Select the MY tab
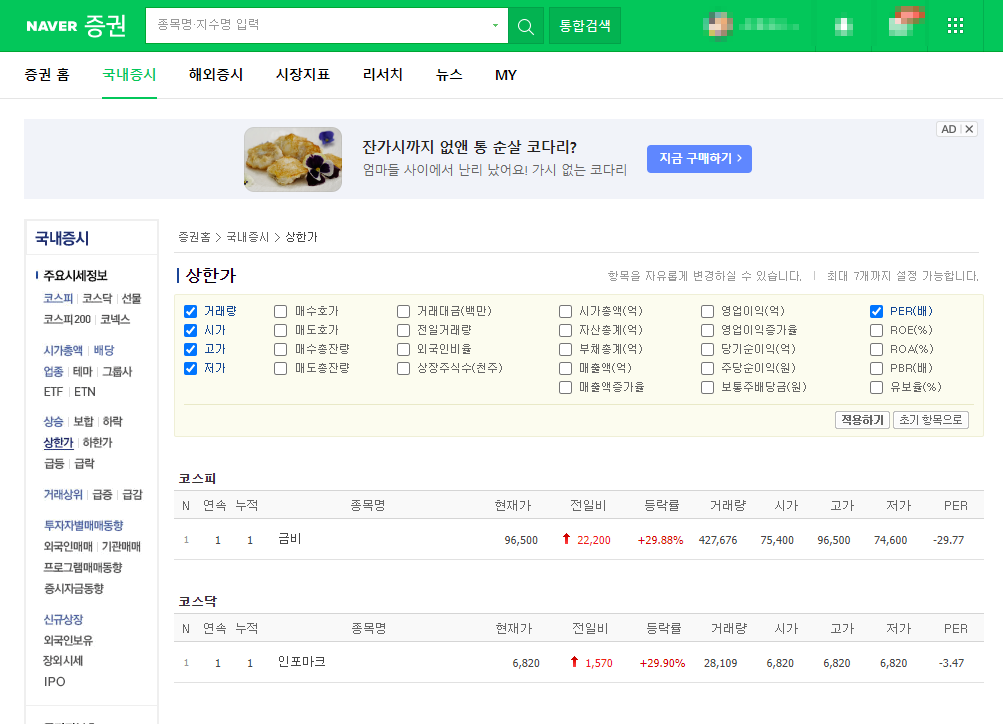Image resolution: width=1003 pixels, height=724 pixels. click(x=505, y=74)
